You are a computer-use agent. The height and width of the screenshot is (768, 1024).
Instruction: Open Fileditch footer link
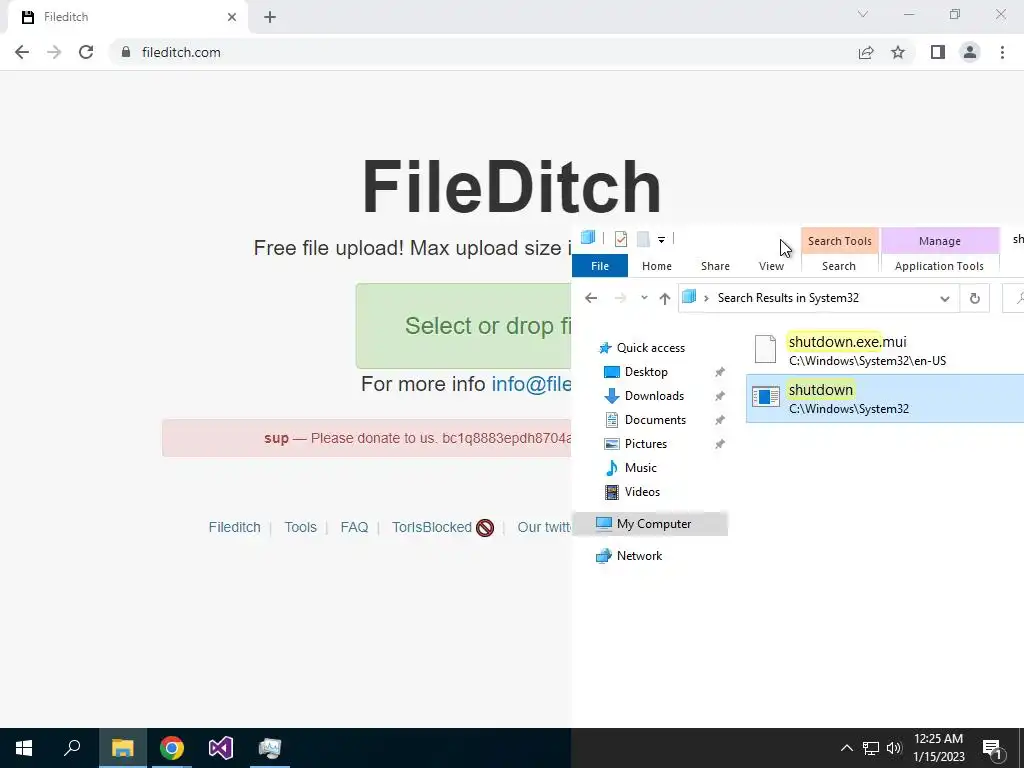[x=234, y=527]
